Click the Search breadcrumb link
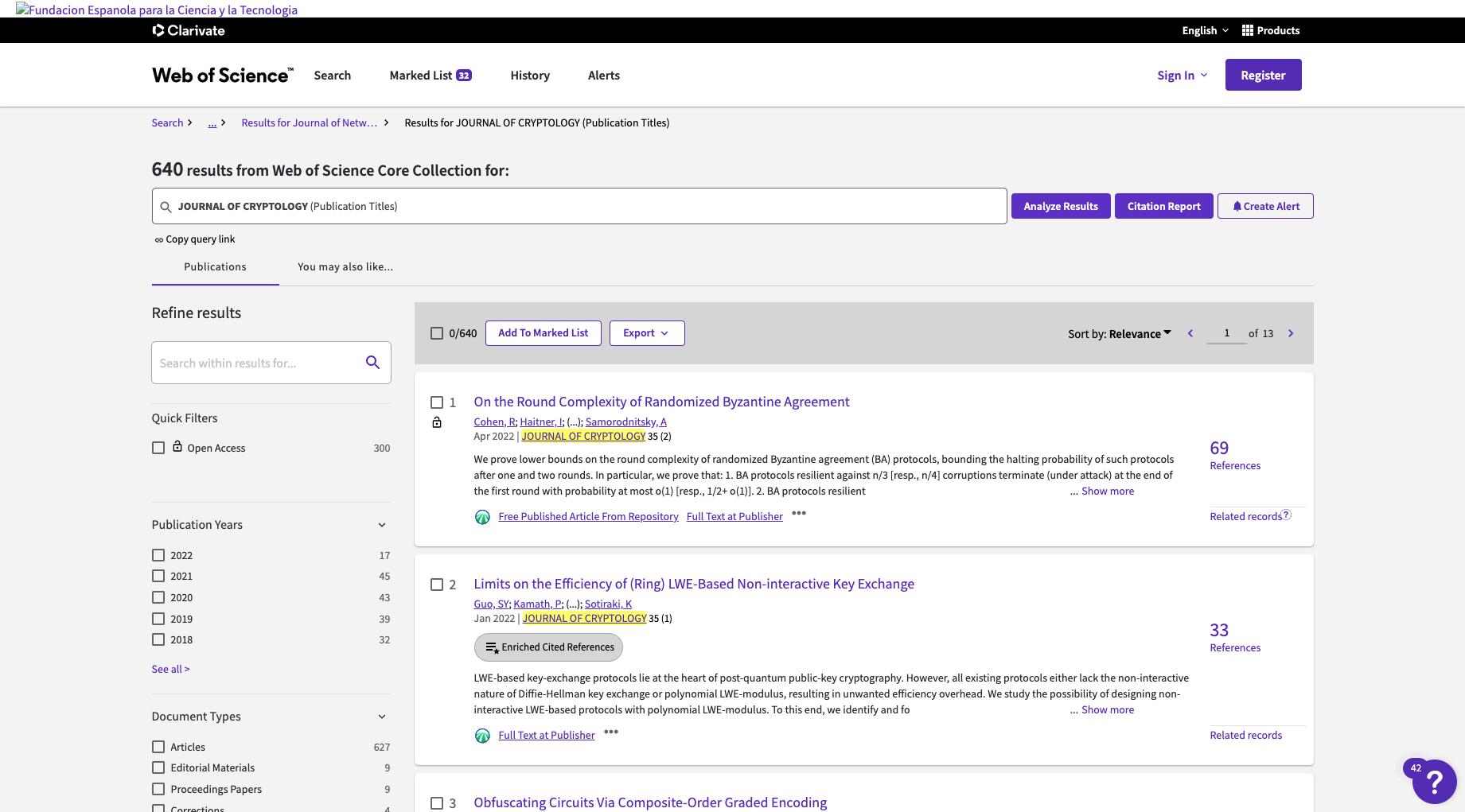Screen dimensions: 1465x812 (167, 122)
